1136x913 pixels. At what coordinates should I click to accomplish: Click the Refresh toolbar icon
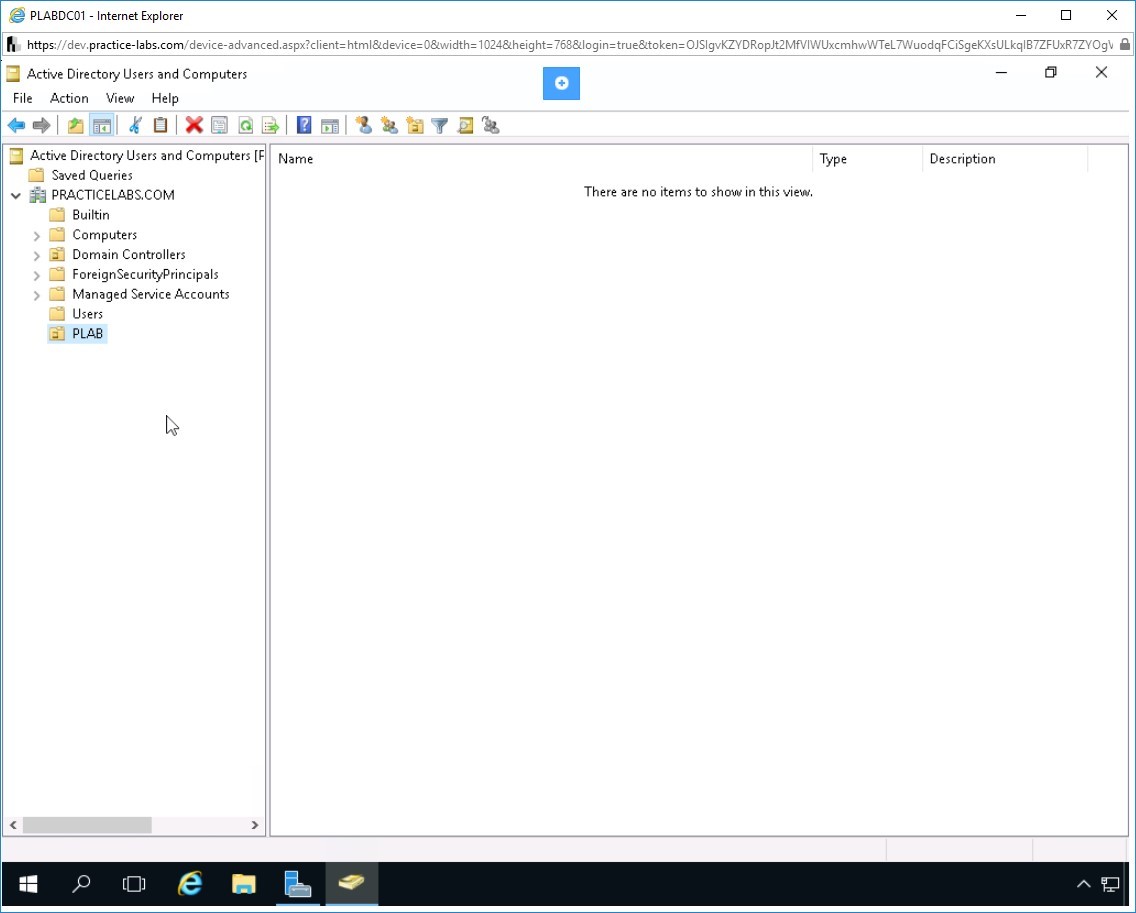pyautogui.click(x=245, y=125)
